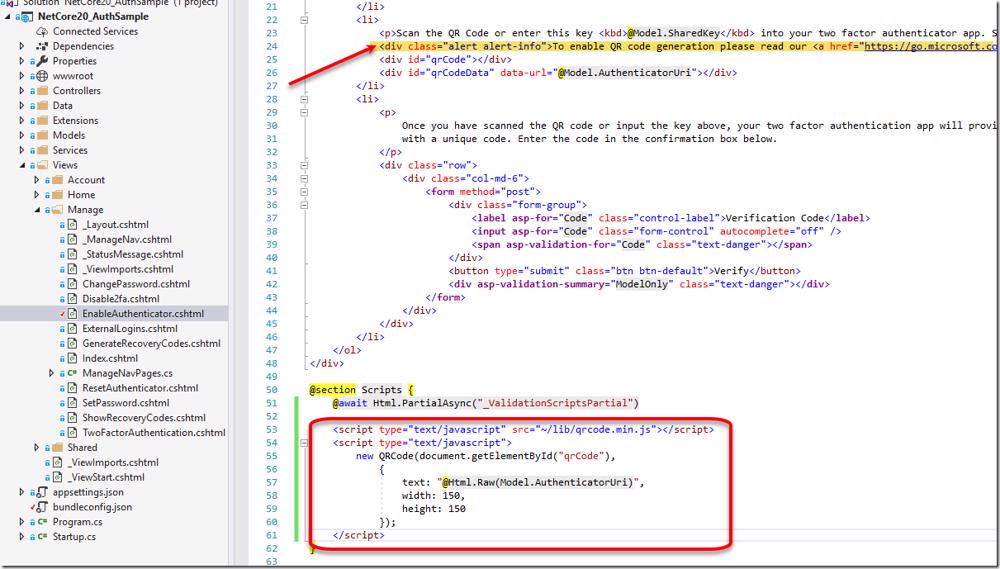Image resolution: width=1000 pixels, height=569 pixels.
Task: Click the ManageNavPages.cs C# file icon
Action: point(72,373)
